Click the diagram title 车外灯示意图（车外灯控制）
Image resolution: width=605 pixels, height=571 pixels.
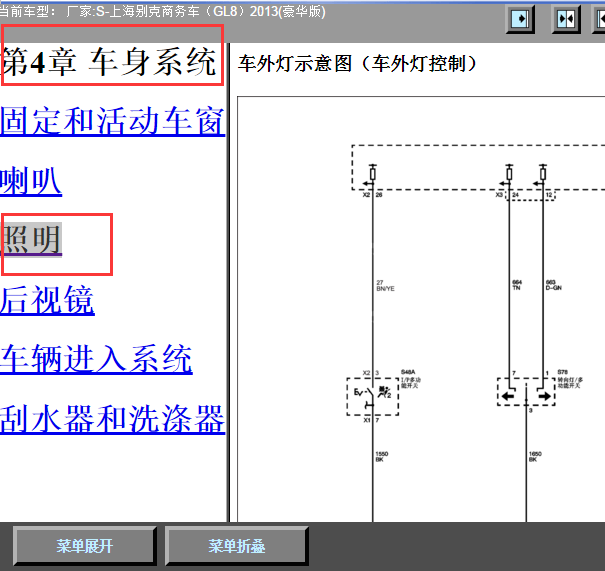357,64
